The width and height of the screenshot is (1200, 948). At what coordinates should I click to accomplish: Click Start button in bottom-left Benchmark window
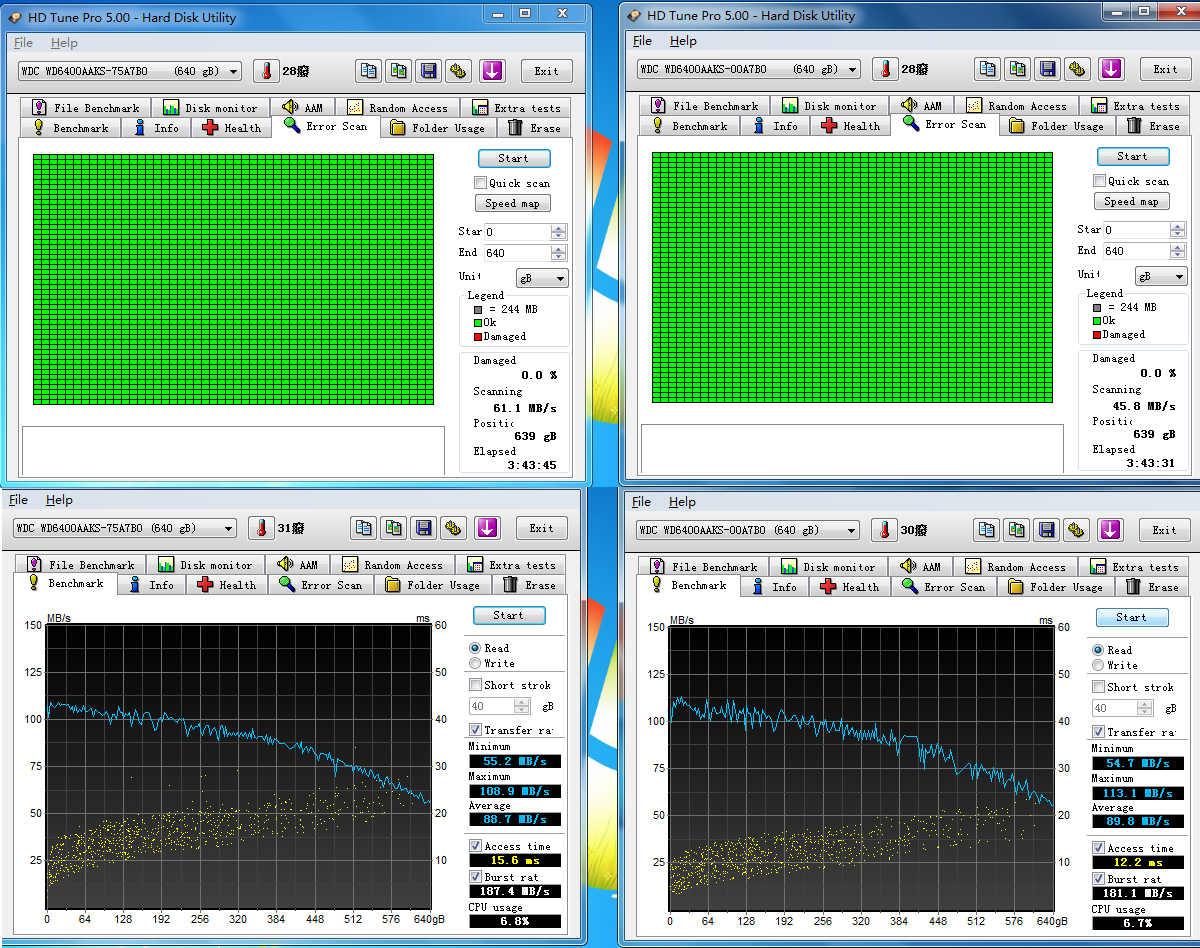click(508, 615)
